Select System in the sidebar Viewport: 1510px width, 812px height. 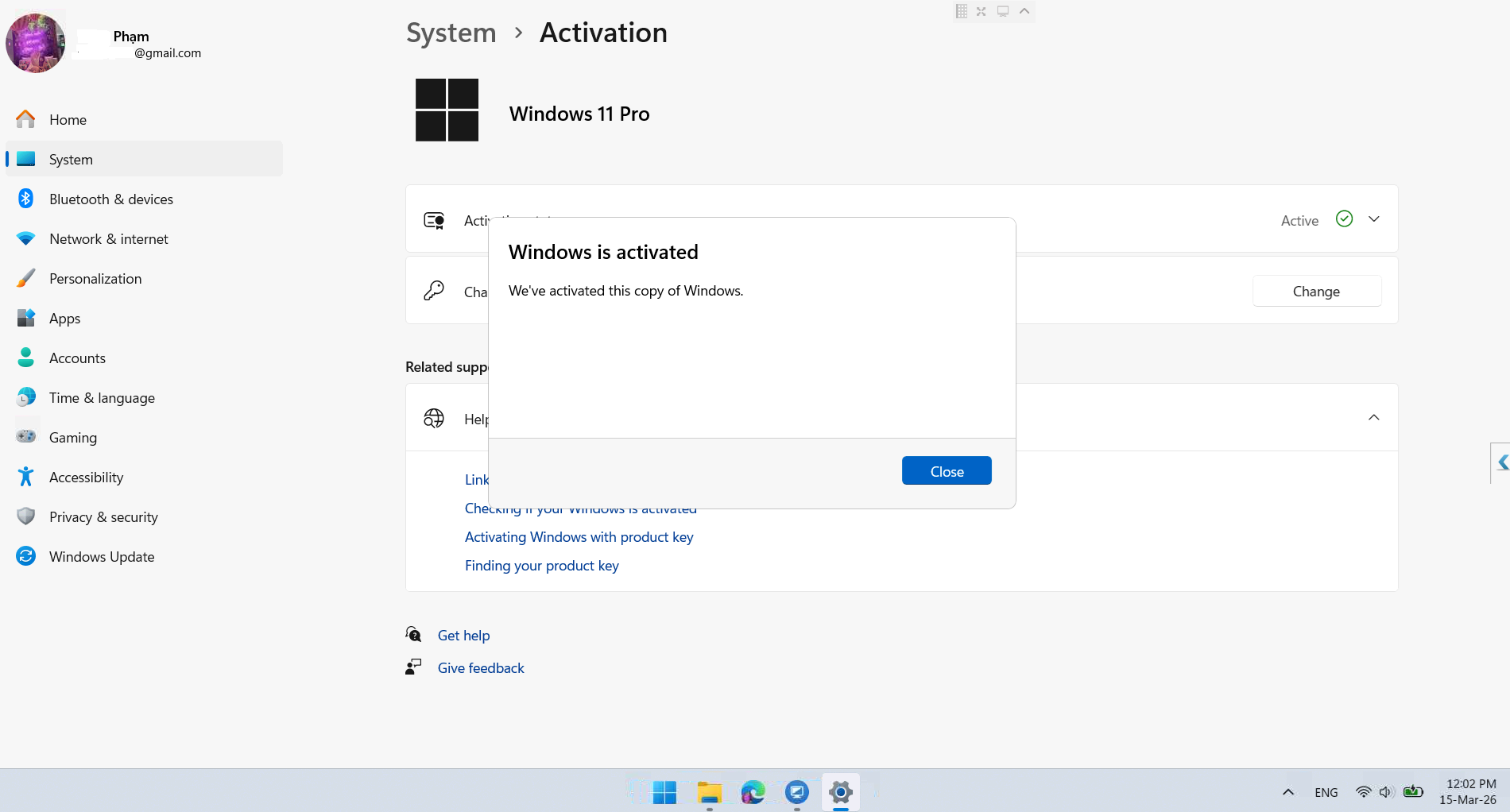(144, 160)
